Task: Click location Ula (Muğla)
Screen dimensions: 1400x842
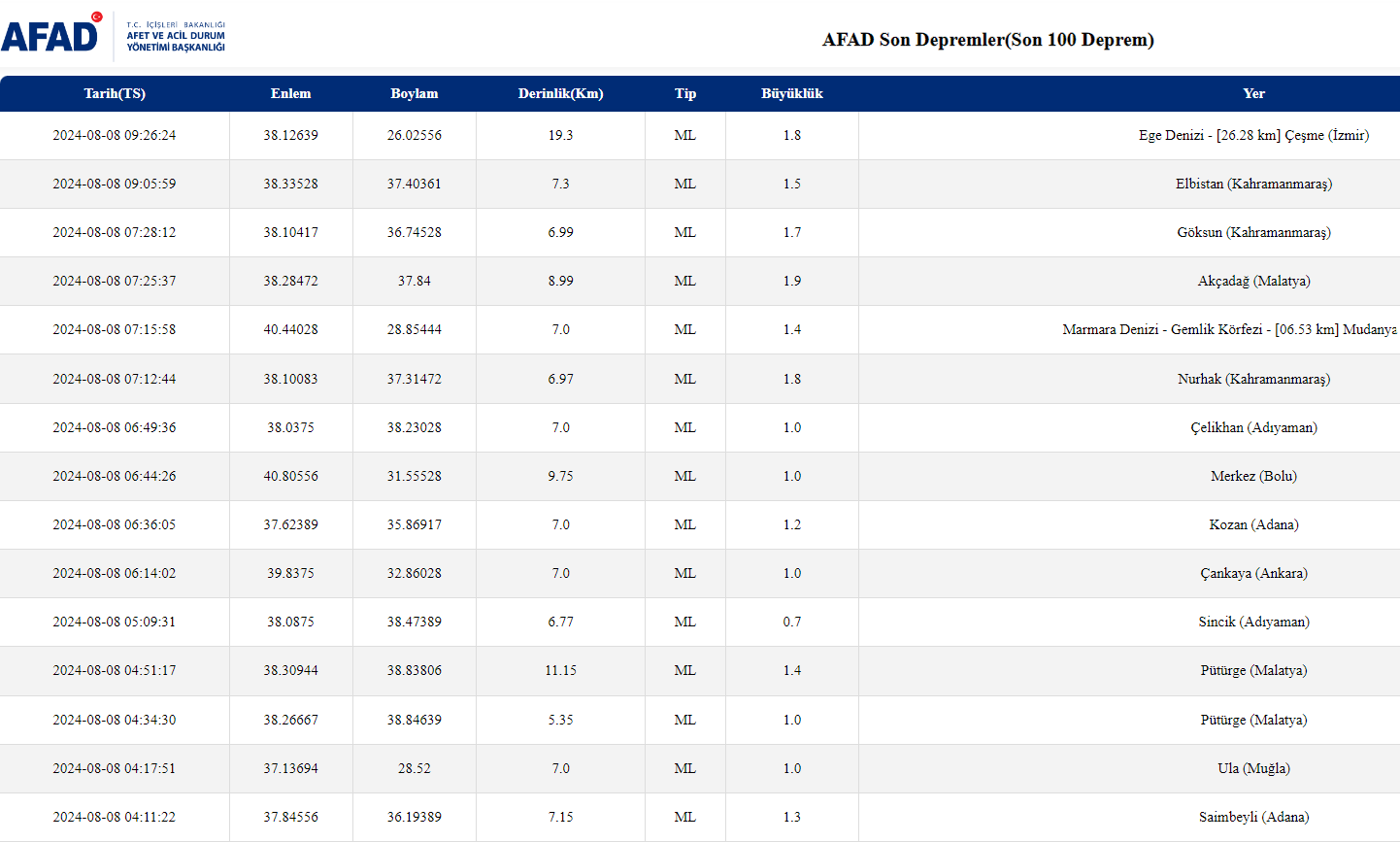Action: (x=1254, y=769)
